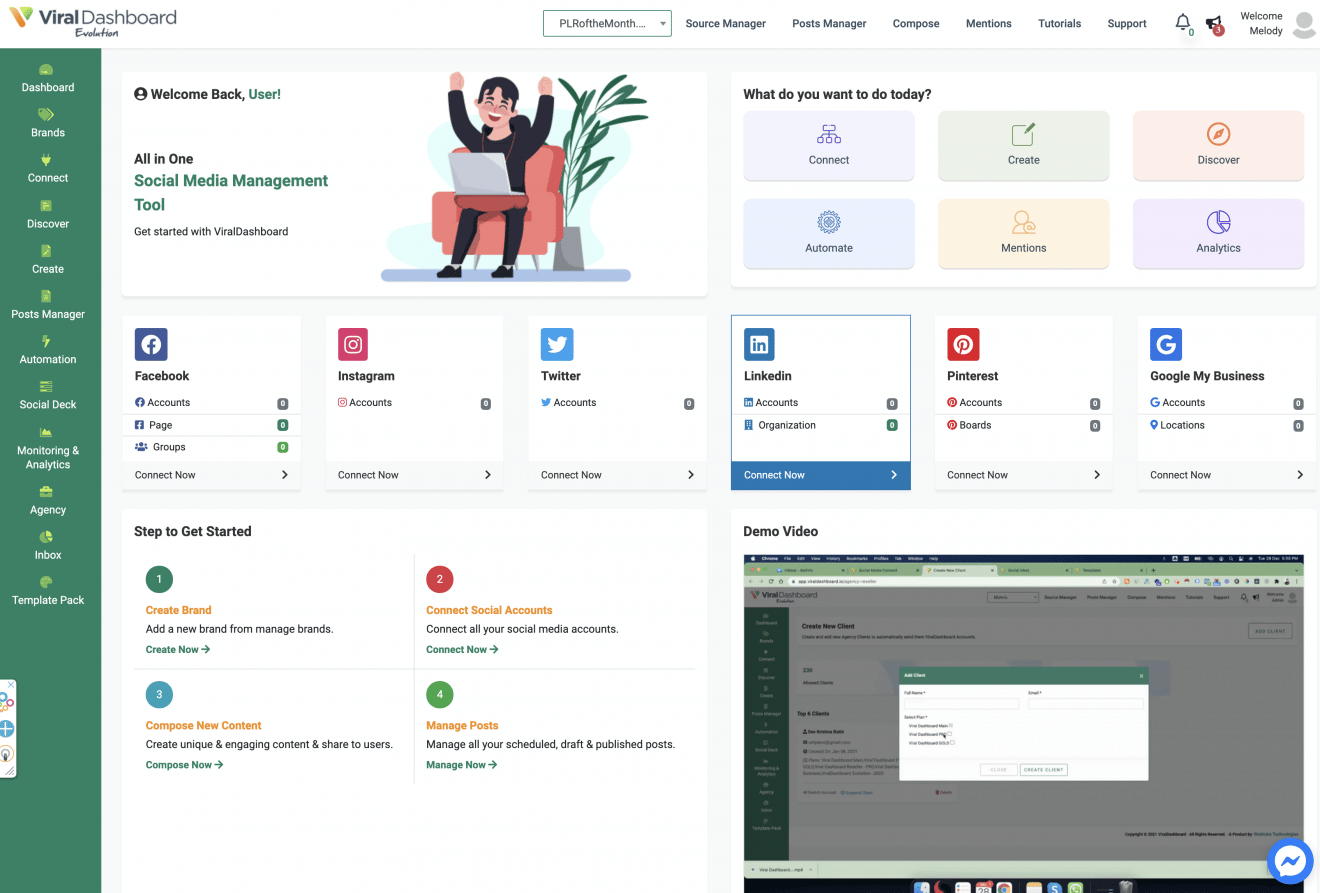Screen dimensions: 1320x893
Task: Click the Twitter logo icon
Action: coord(557,344)
